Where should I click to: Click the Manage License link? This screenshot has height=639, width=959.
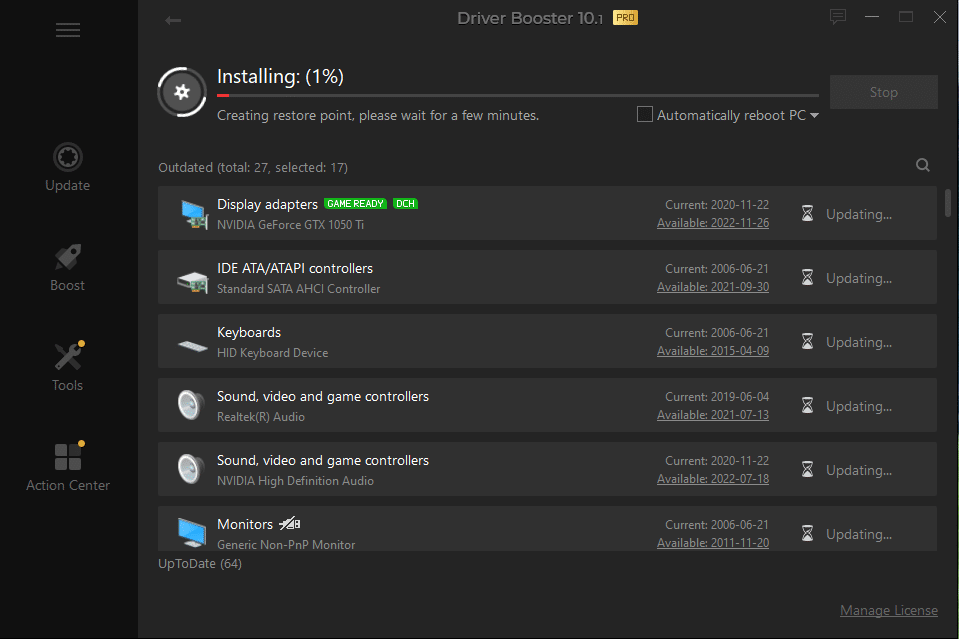pos(889,610)
